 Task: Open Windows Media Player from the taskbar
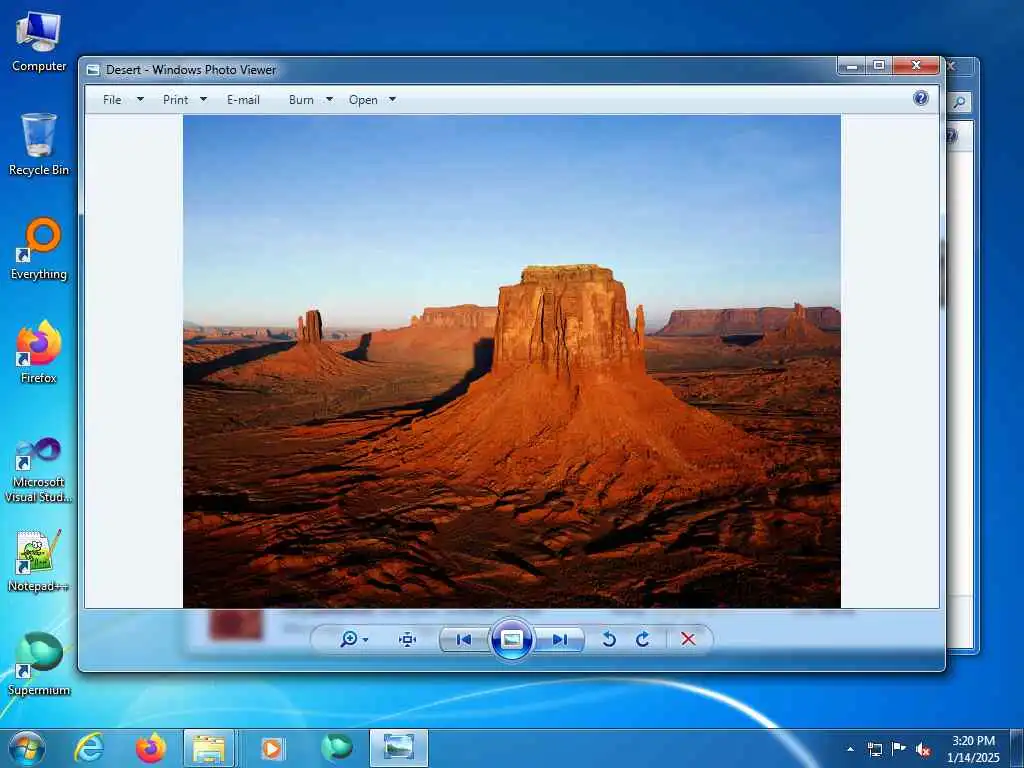pos(271,748)
